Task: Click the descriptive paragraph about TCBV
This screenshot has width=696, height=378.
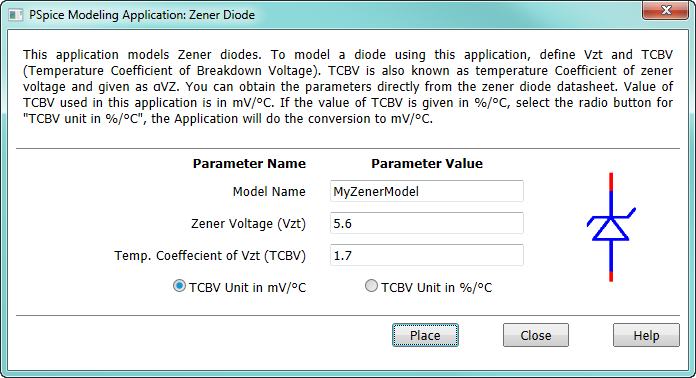Action: point(348,87)
